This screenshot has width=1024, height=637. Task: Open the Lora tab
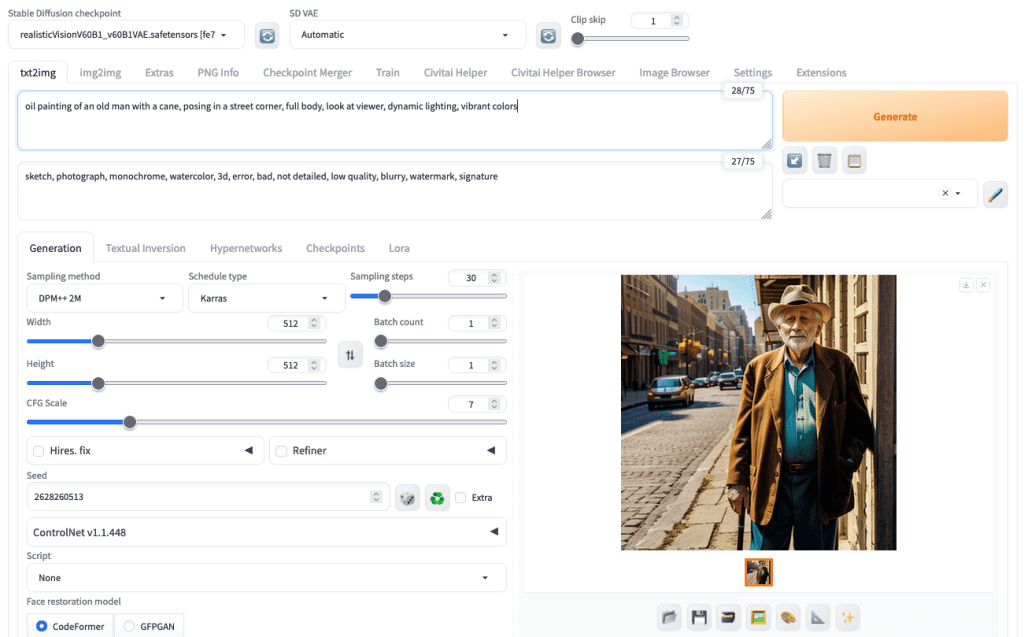point(399,248)
